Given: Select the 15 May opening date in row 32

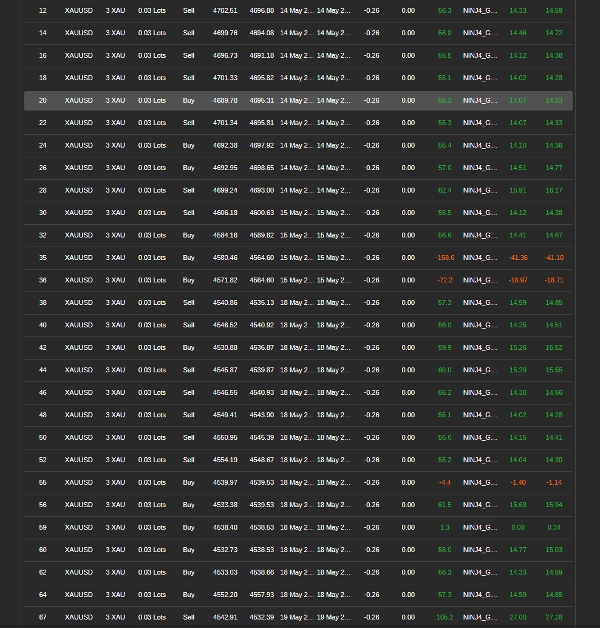Looking at the screenshot, I should point(296,235).
